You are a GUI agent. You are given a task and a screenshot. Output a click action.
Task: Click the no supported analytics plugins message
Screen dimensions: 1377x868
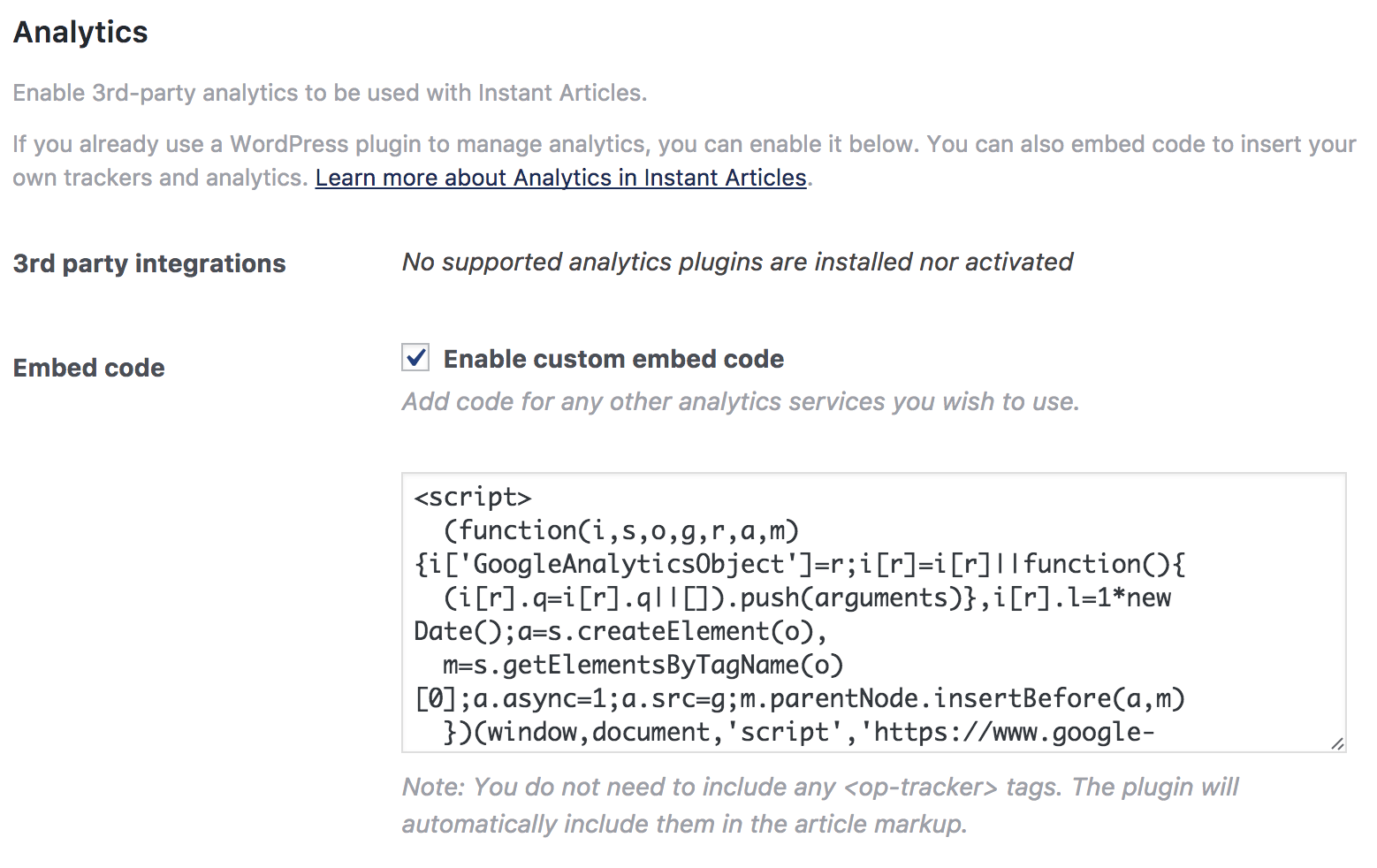point(737,262)
